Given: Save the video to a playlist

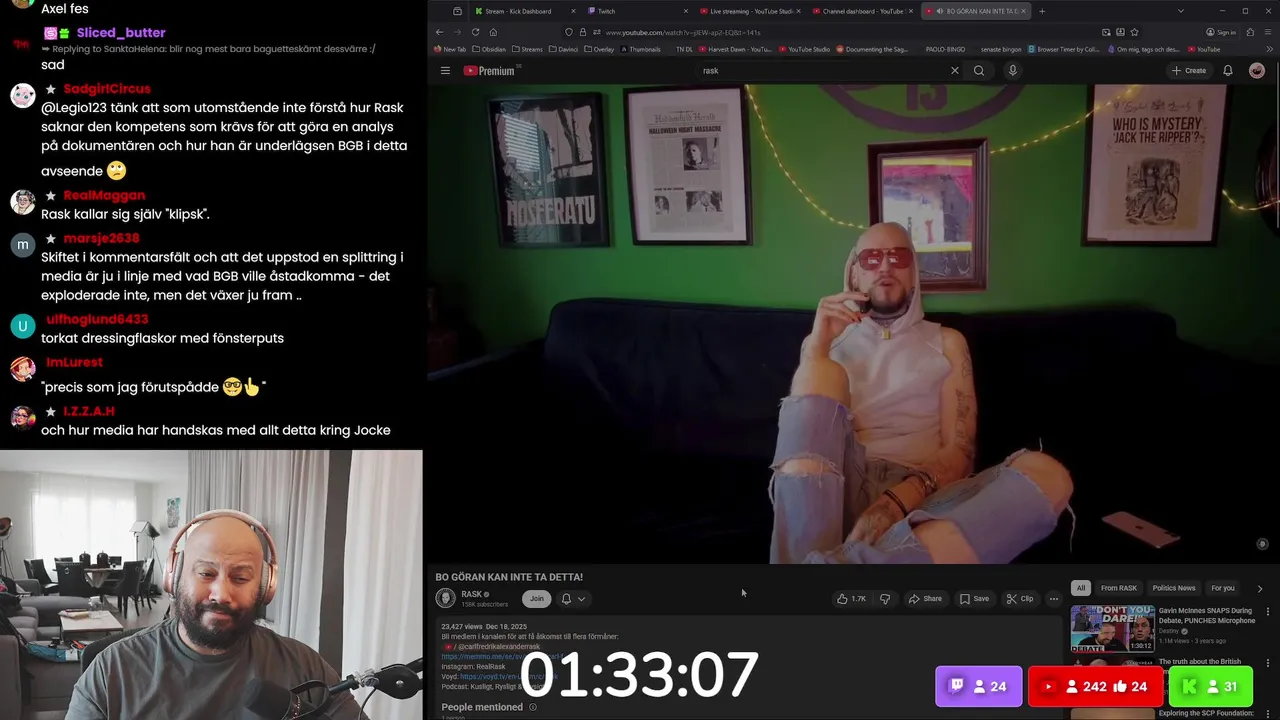Looking at the screenshot, I should pos(974,599).
